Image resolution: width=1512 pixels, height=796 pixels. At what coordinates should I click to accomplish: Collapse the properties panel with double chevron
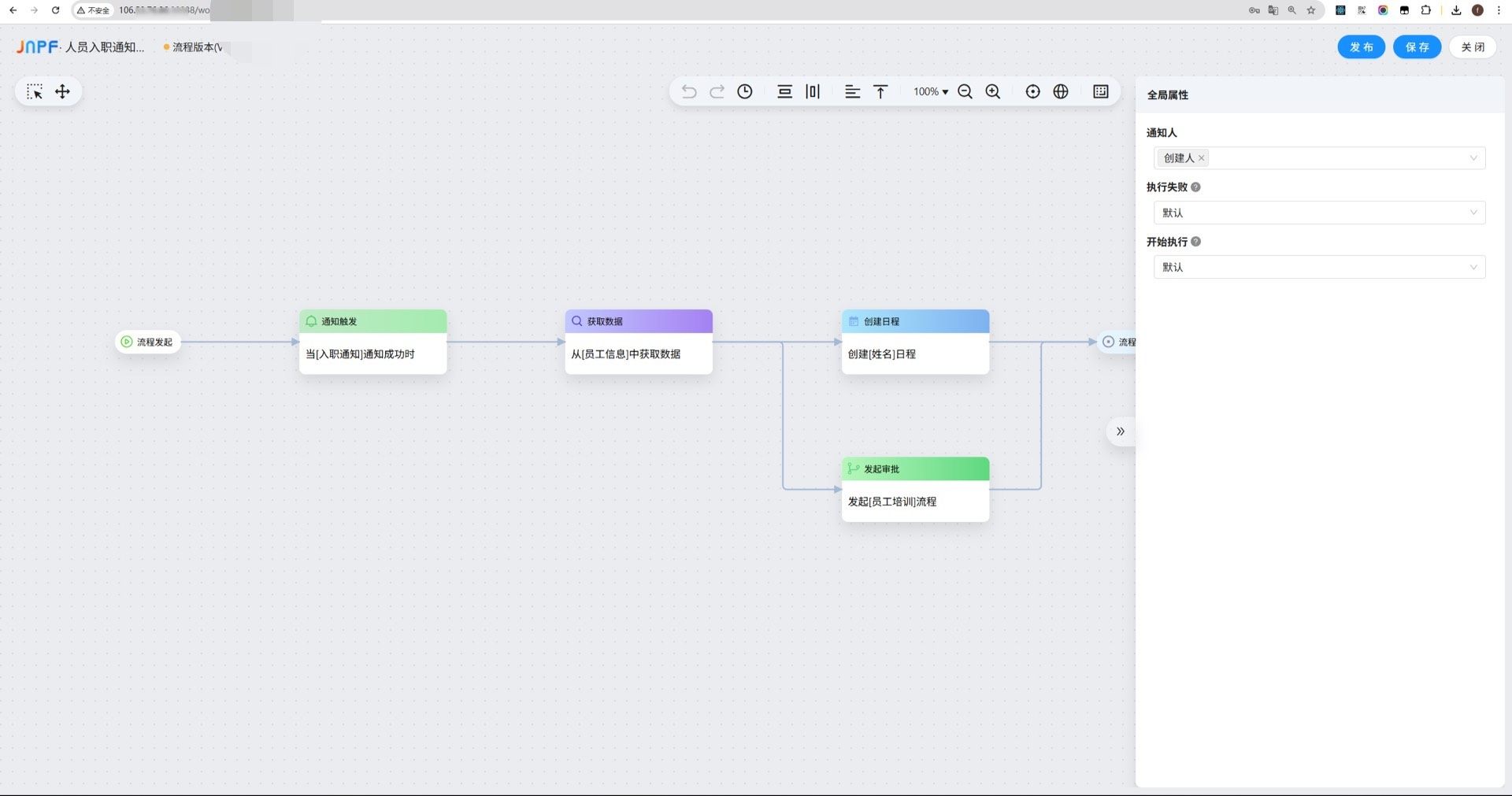click(1121, 431)
